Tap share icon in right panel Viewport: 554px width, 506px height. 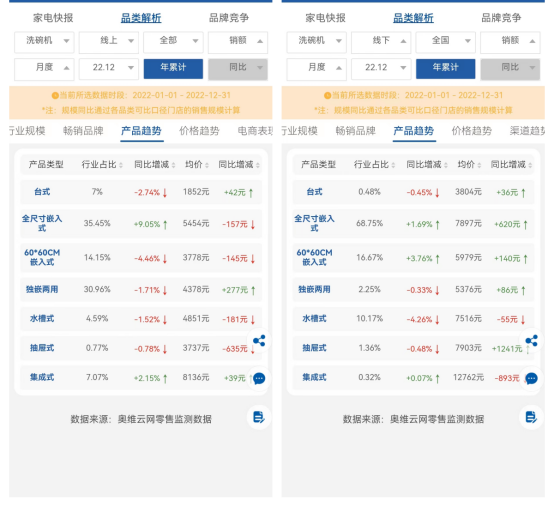[x=531, y=341]
